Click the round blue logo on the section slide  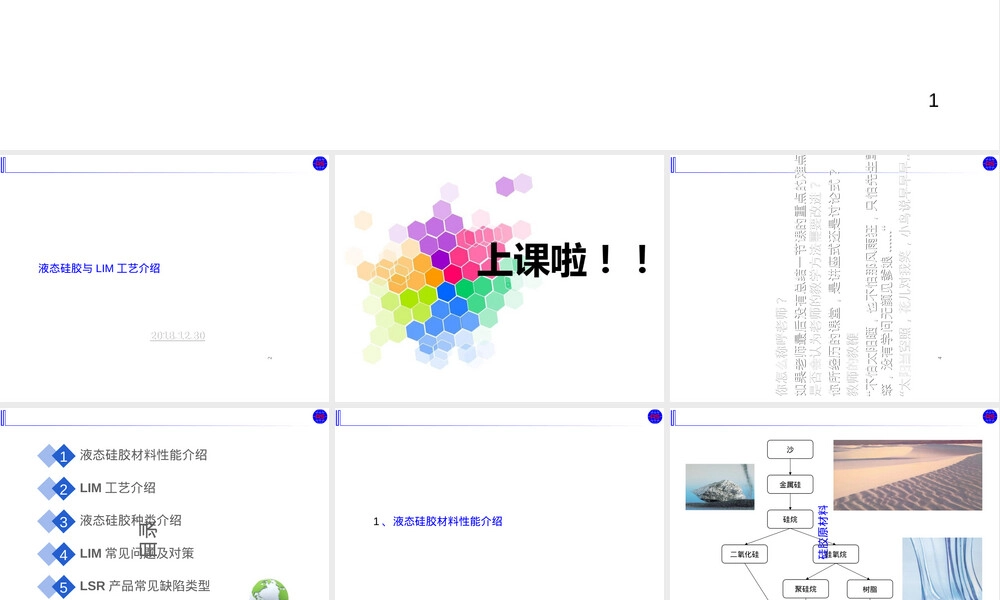point(655,417)
